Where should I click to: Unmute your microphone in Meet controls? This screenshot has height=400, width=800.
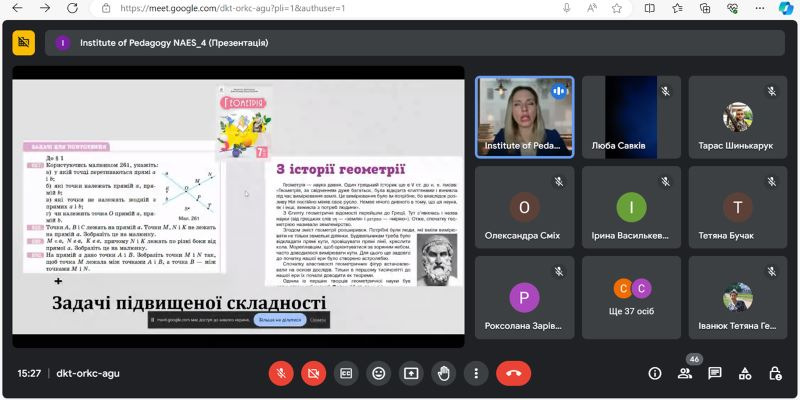pyautogui.click(x=281, y=373)
